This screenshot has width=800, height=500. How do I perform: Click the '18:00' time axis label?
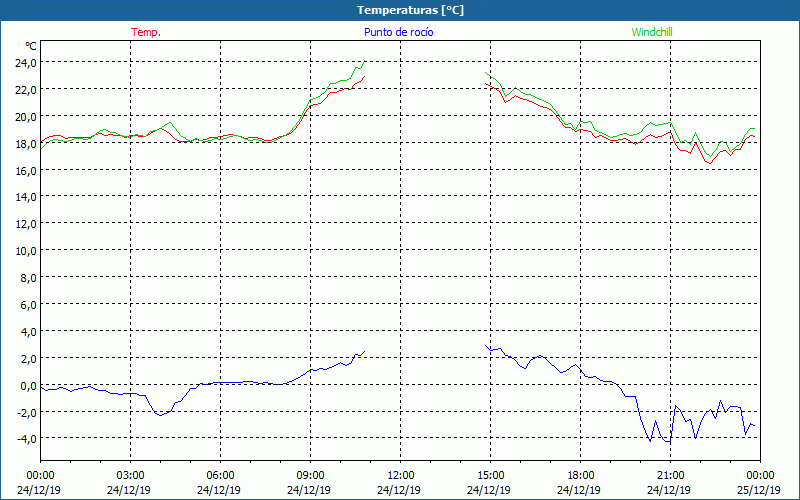[580, 476]
